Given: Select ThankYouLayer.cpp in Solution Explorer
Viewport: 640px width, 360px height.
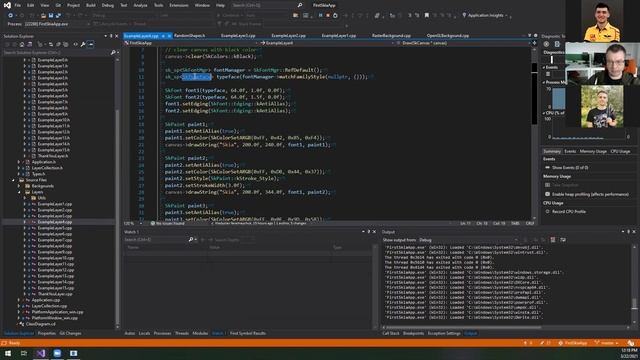Looking at the screenshot, I should pyautogui.click(x=55, y=294).
